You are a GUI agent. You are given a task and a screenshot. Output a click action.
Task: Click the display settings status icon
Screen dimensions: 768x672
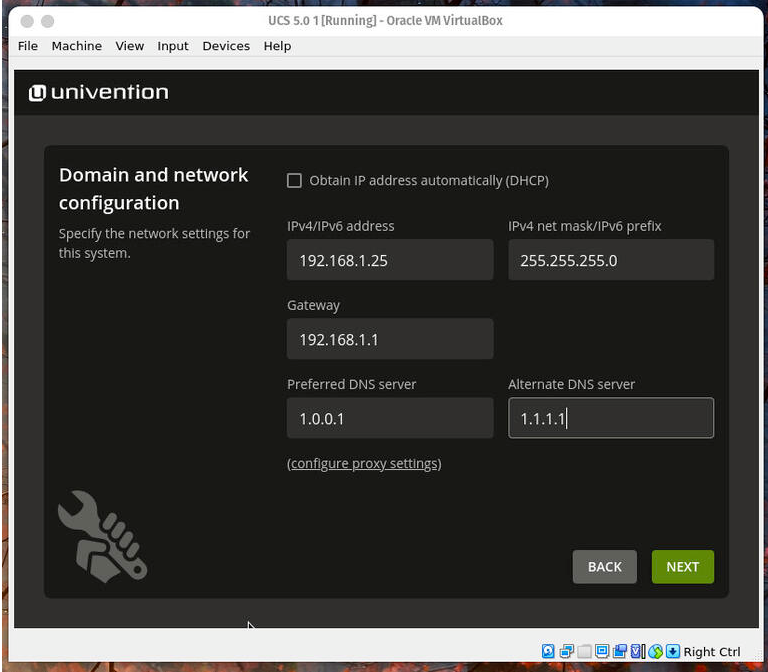tap(602, 651)
